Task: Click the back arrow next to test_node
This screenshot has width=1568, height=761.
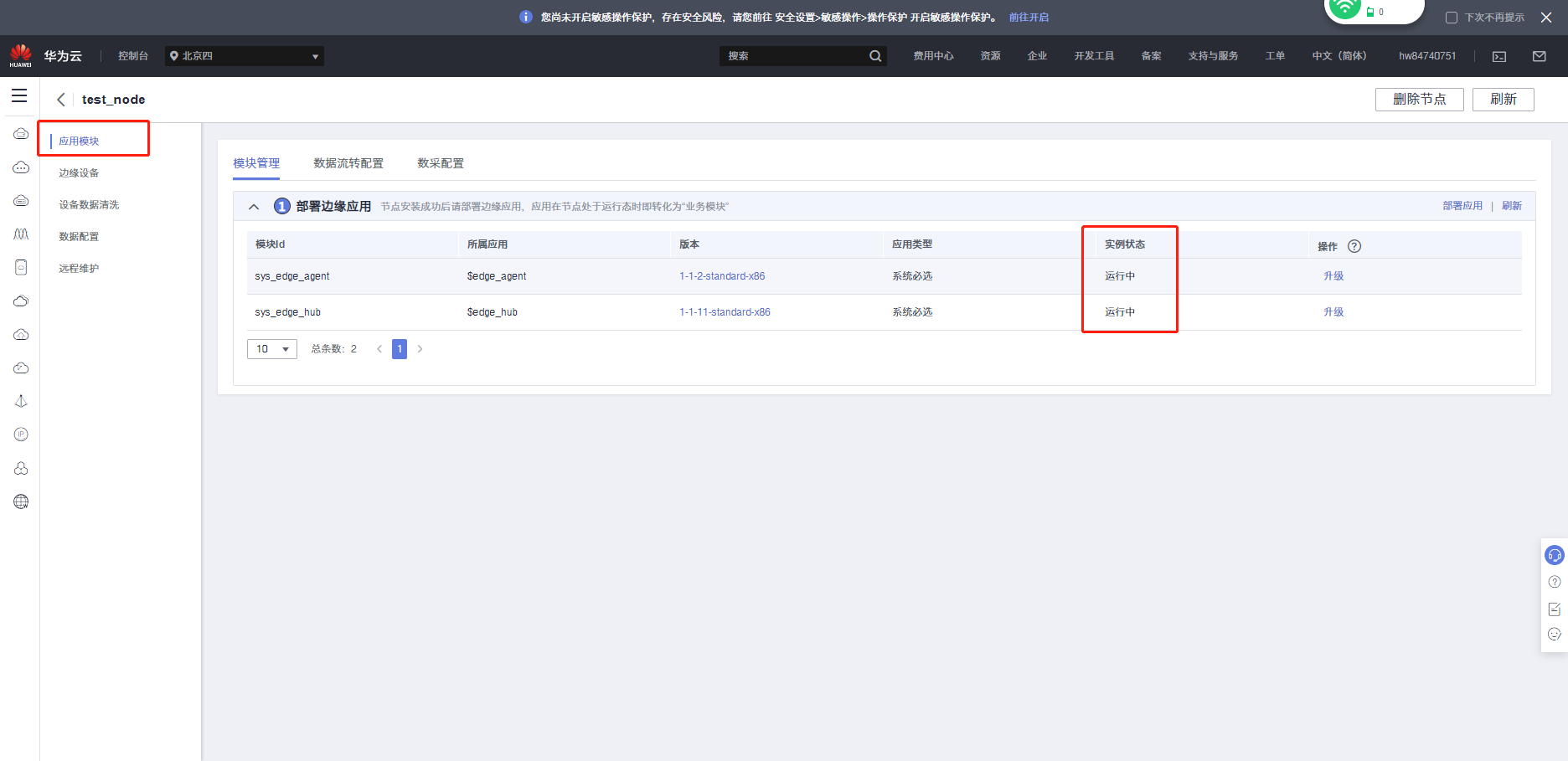Action: pos(60,100)
